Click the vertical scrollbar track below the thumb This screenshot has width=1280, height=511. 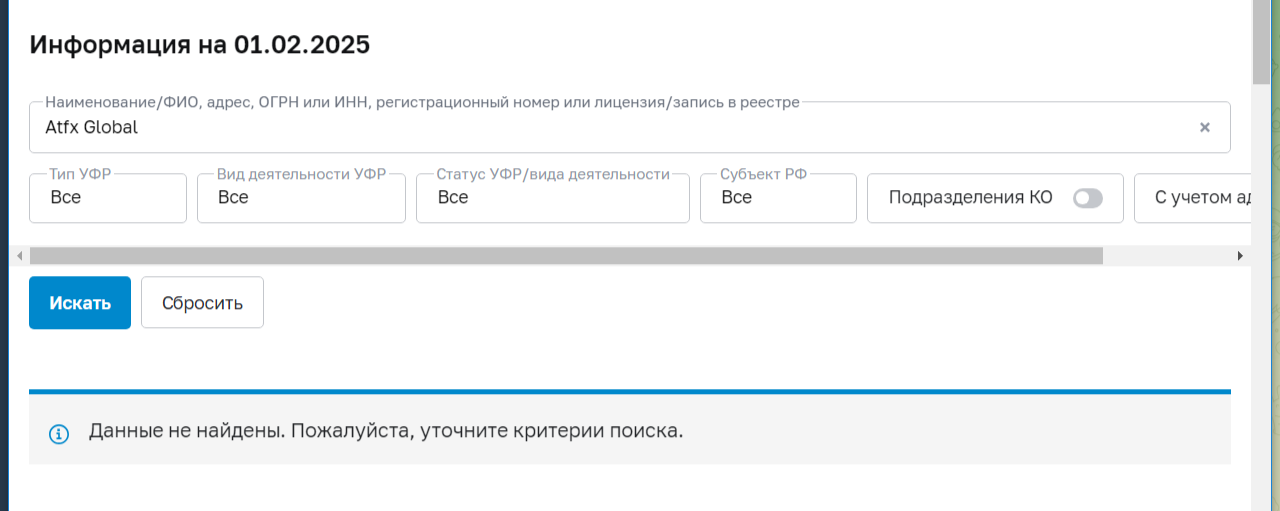tap(1261, 300)
